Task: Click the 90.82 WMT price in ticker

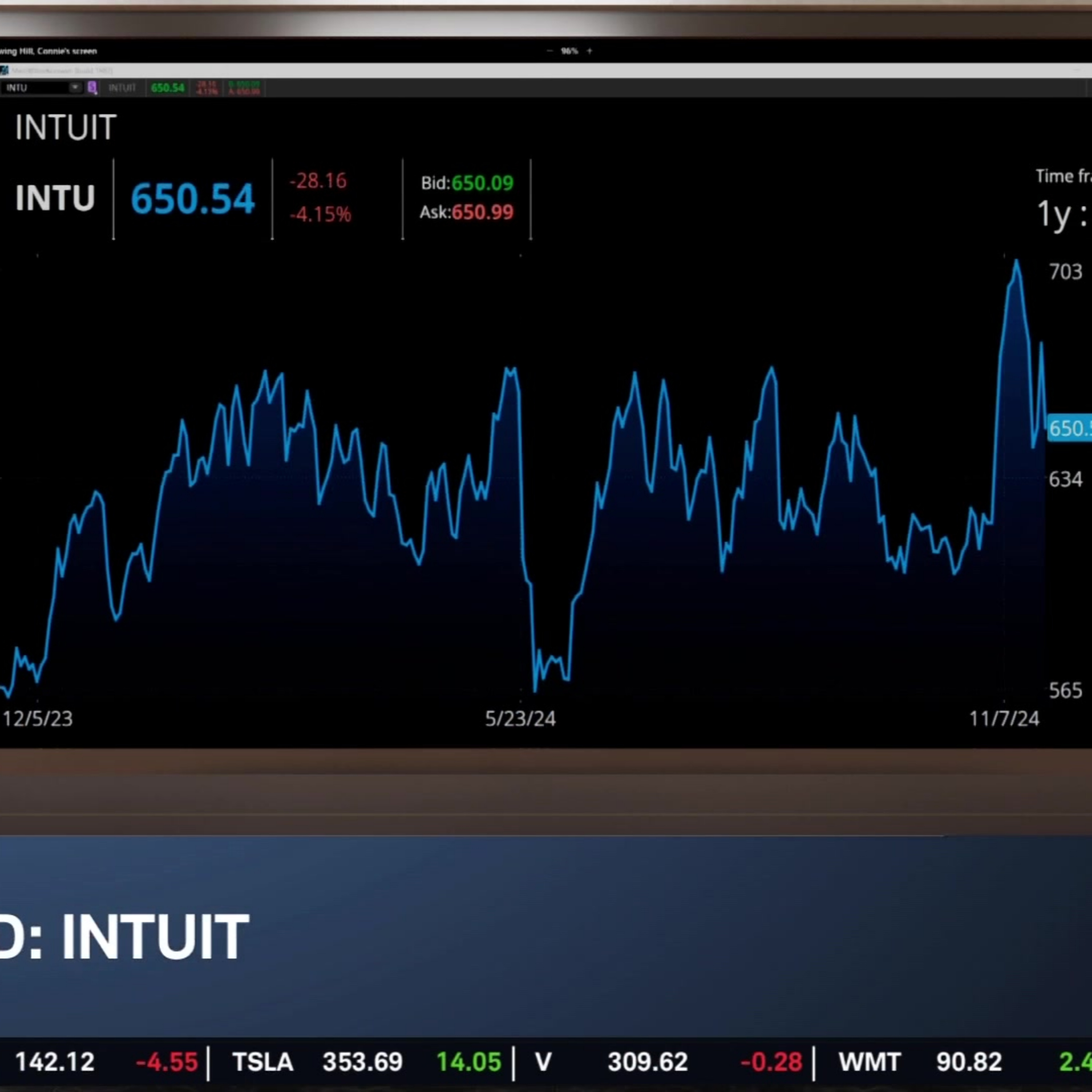Action: [969, 1062]
